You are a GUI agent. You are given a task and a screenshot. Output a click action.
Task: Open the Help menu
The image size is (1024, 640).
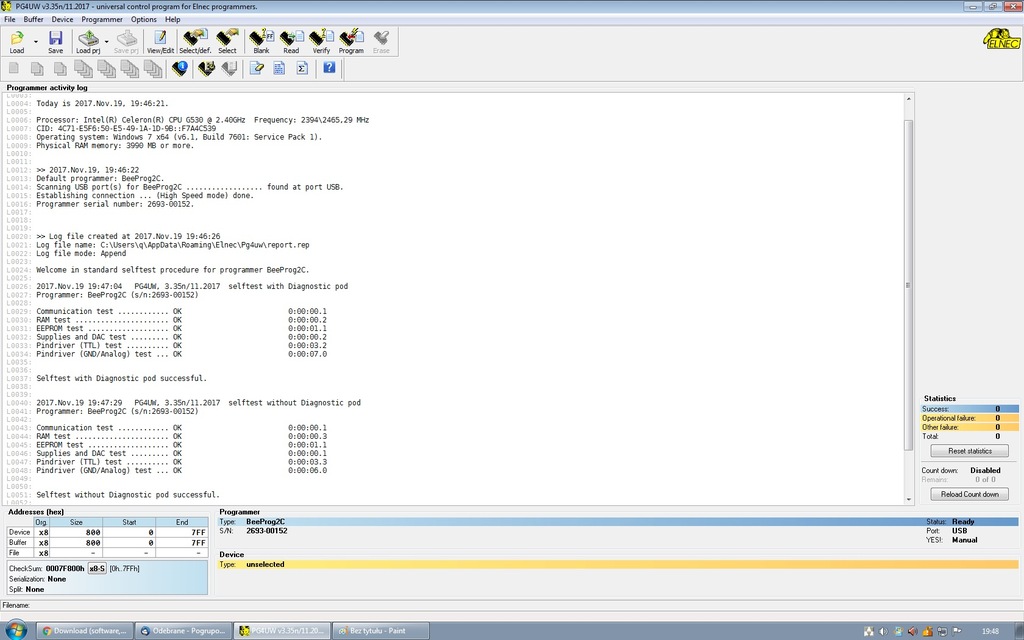[x=172, y=20]
